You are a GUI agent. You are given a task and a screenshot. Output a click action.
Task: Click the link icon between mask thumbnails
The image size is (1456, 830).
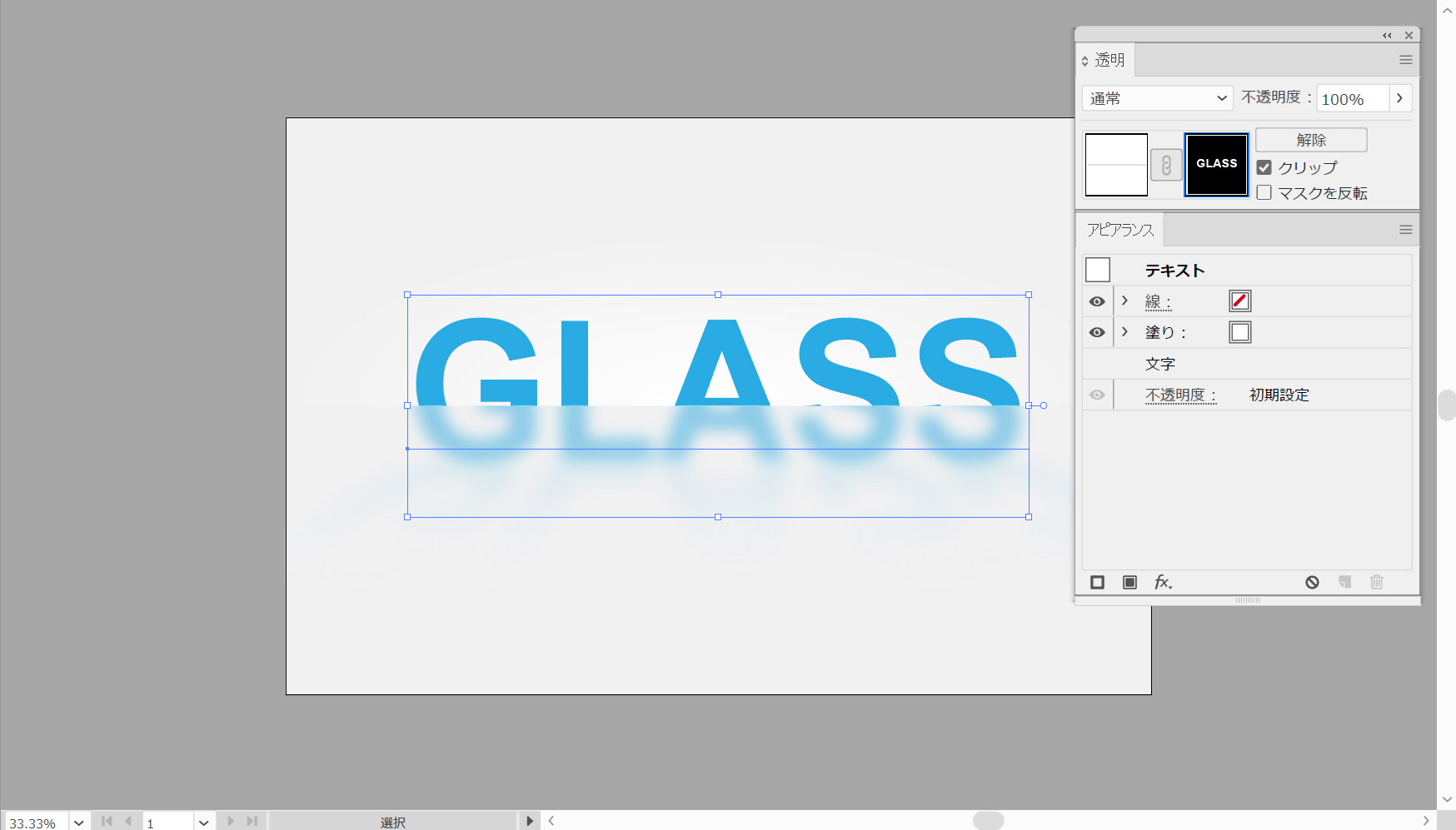click(x=1166, y=165)
